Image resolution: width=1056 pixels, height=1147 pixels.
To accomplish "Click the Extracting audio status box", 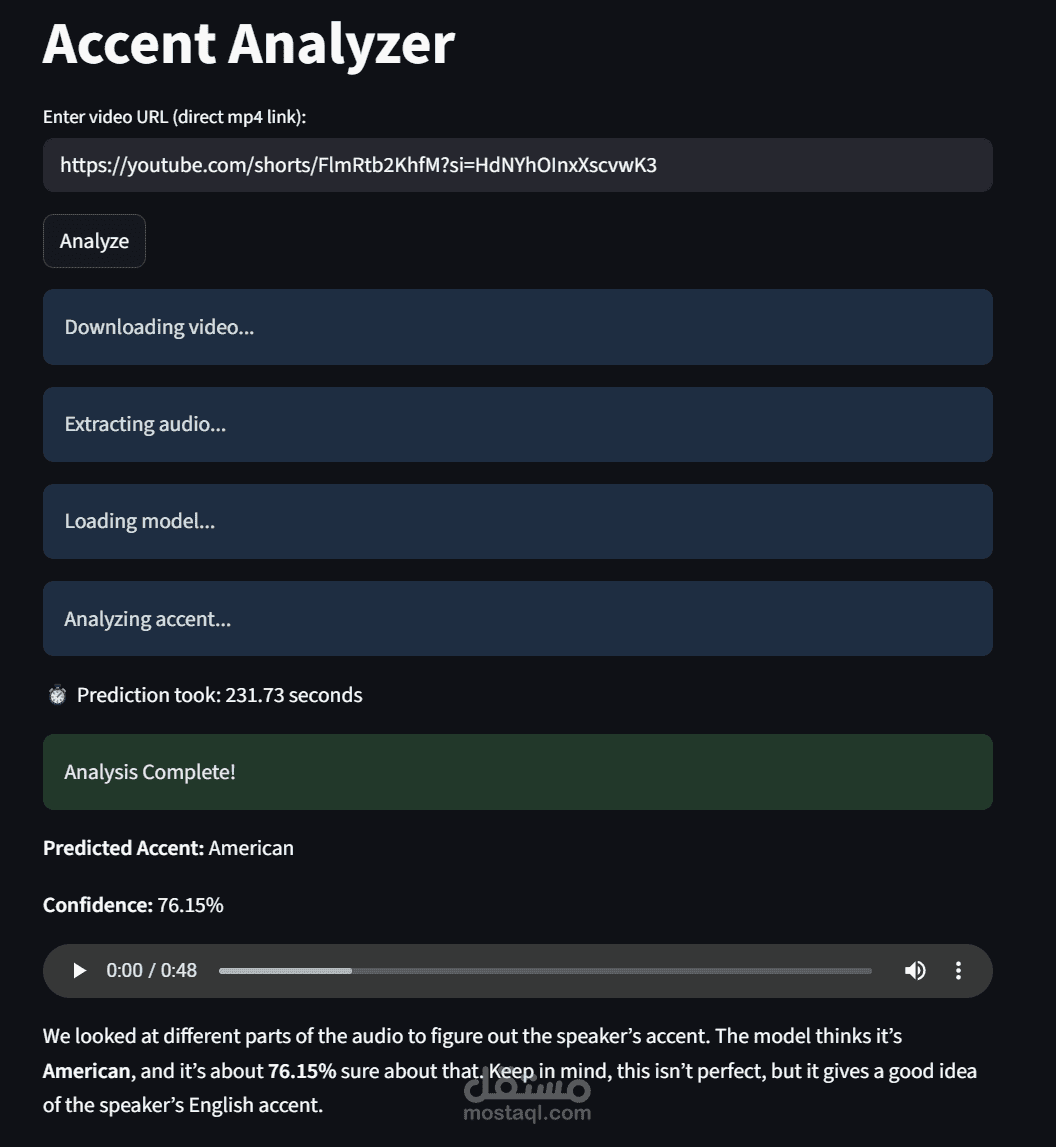I will [518, 424].
